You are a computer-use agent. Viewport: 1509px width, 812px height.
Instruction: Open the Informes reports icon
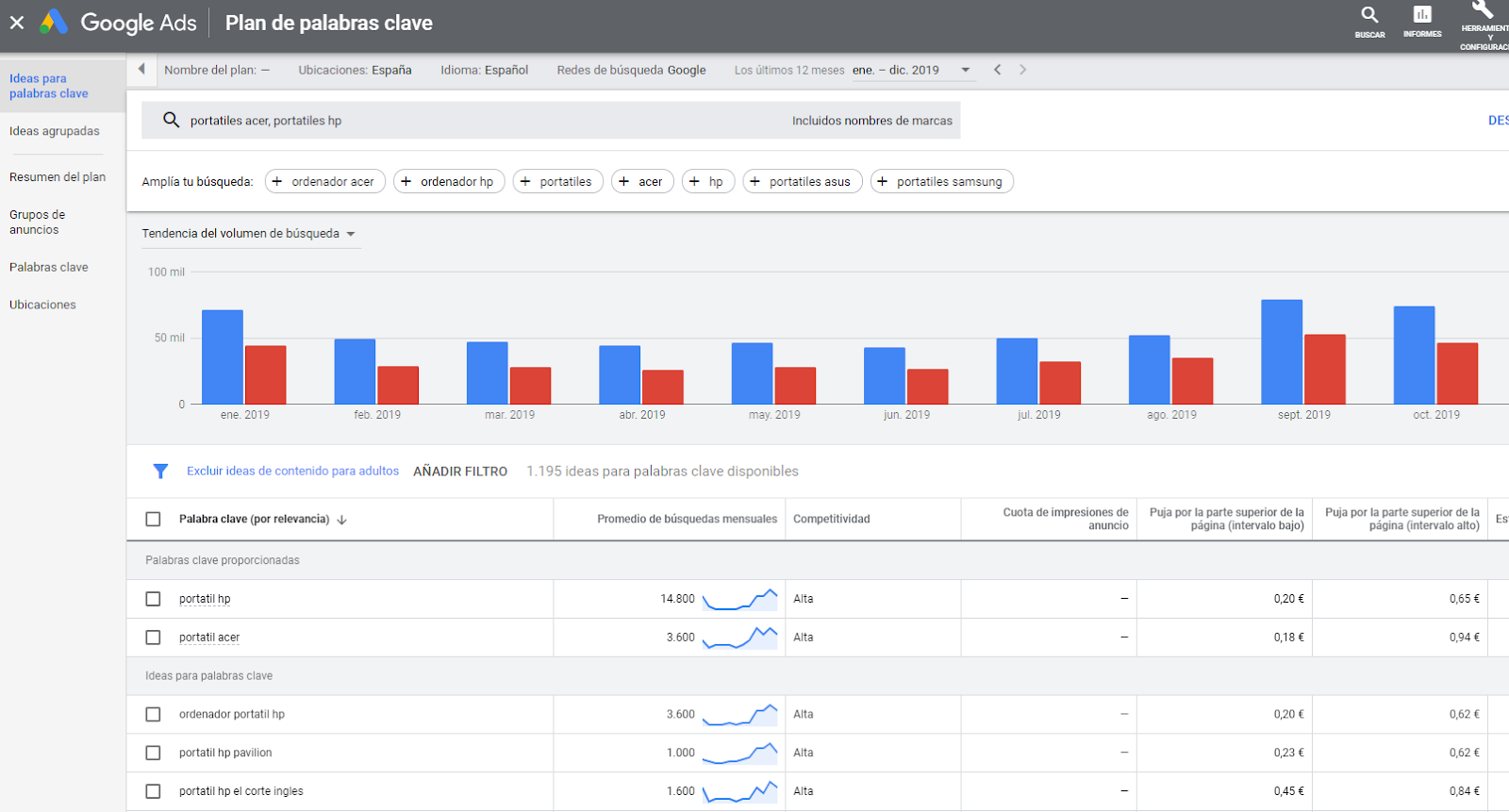[x=1421, y=15]
